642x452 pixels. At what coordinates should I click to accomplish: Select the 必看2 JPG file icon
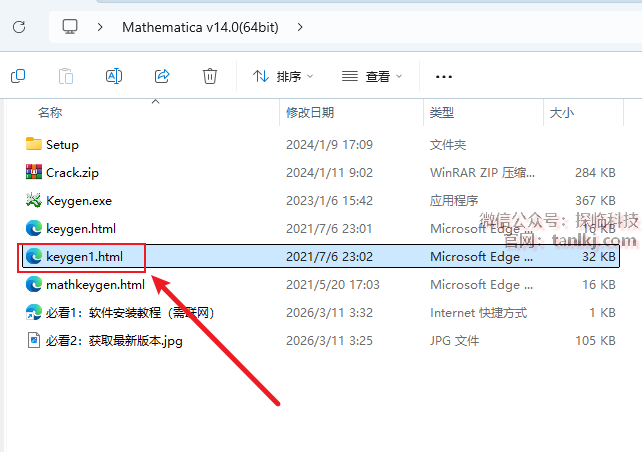(x=34, y=340)
